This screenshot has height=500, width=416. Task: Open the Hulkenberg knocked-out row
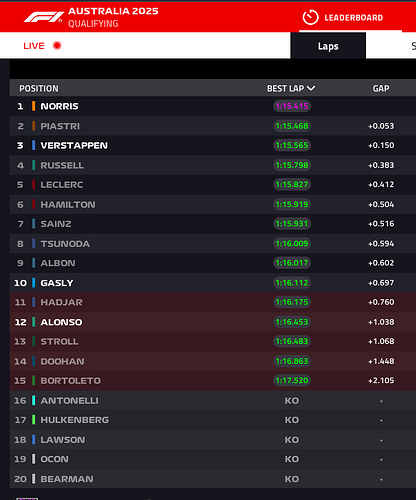[213, 420]
